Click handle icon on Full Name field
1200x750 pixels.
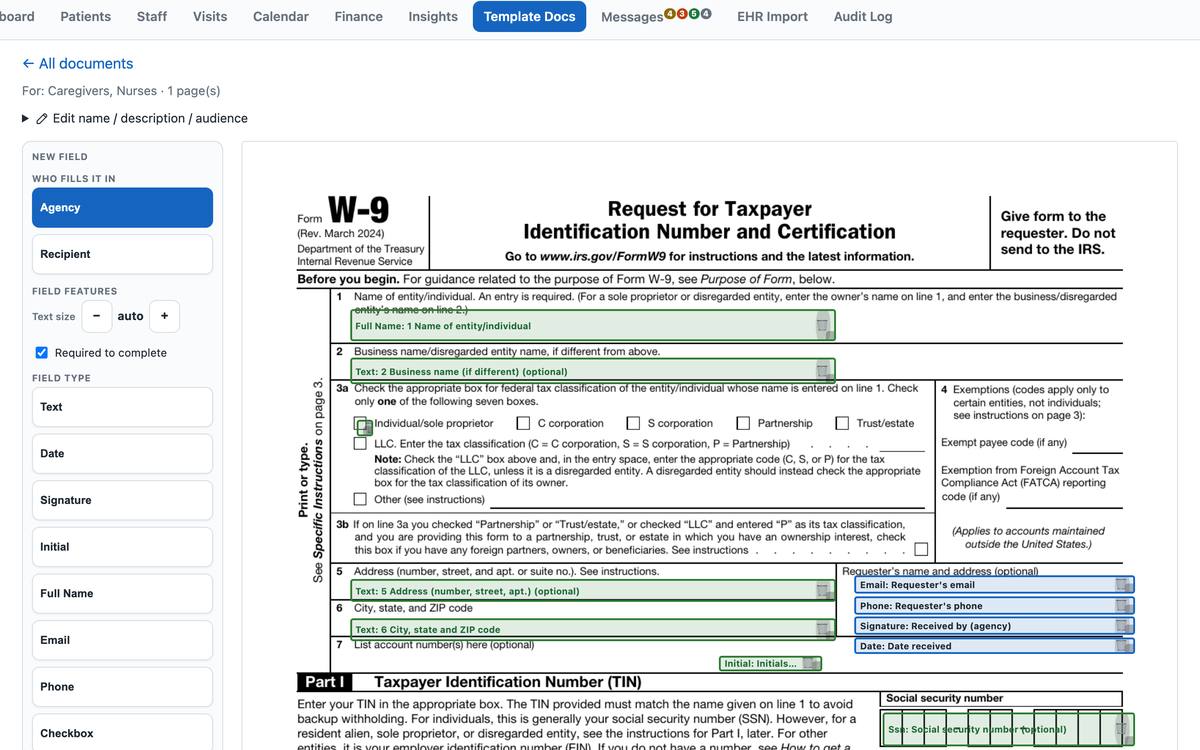(823, 325)
